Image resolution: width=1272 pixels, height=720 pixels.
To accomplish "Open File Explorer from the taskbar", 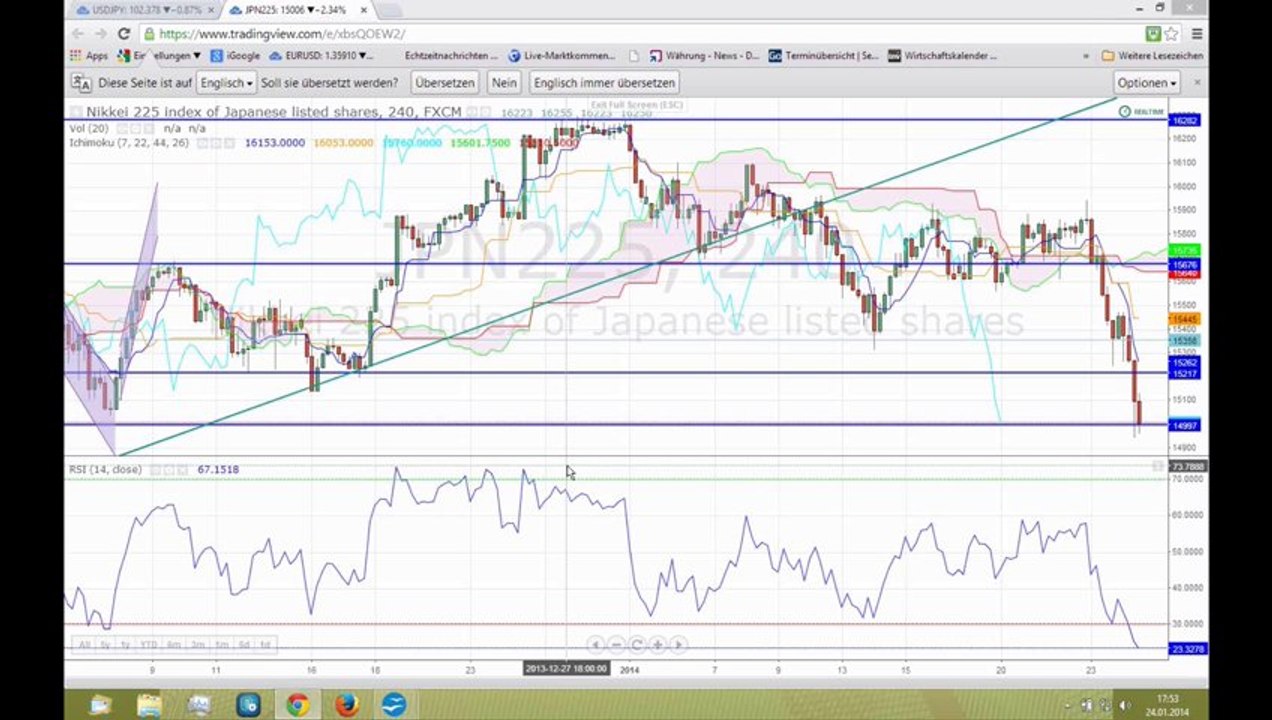I will point(149,705).
